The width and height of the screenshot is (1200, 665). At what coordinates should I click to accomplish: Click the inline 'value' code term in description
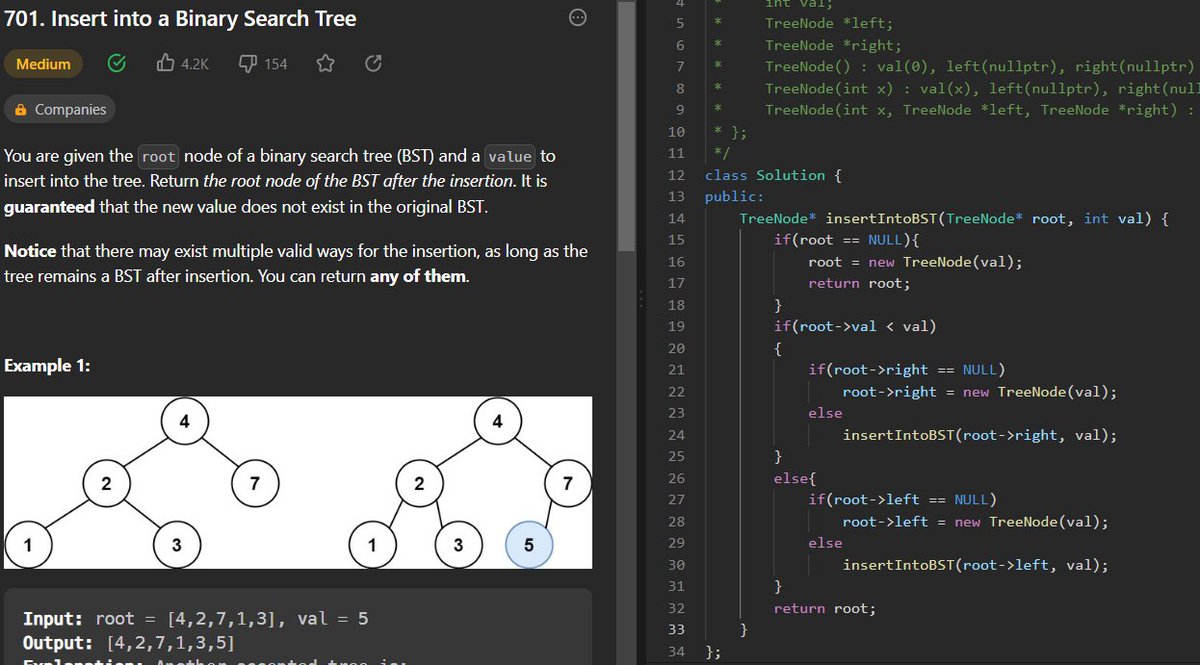(x=510, y=156)
